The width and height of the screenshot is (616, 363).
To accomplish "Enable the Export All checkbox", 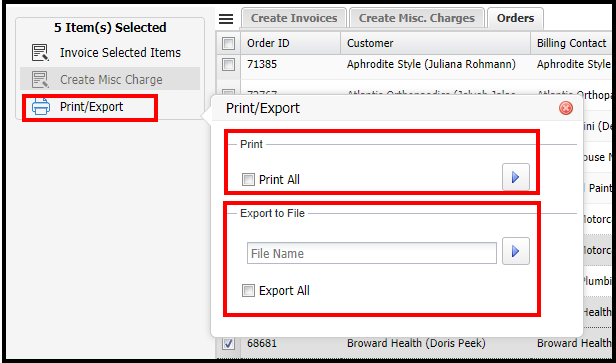I will click(248, 291).
